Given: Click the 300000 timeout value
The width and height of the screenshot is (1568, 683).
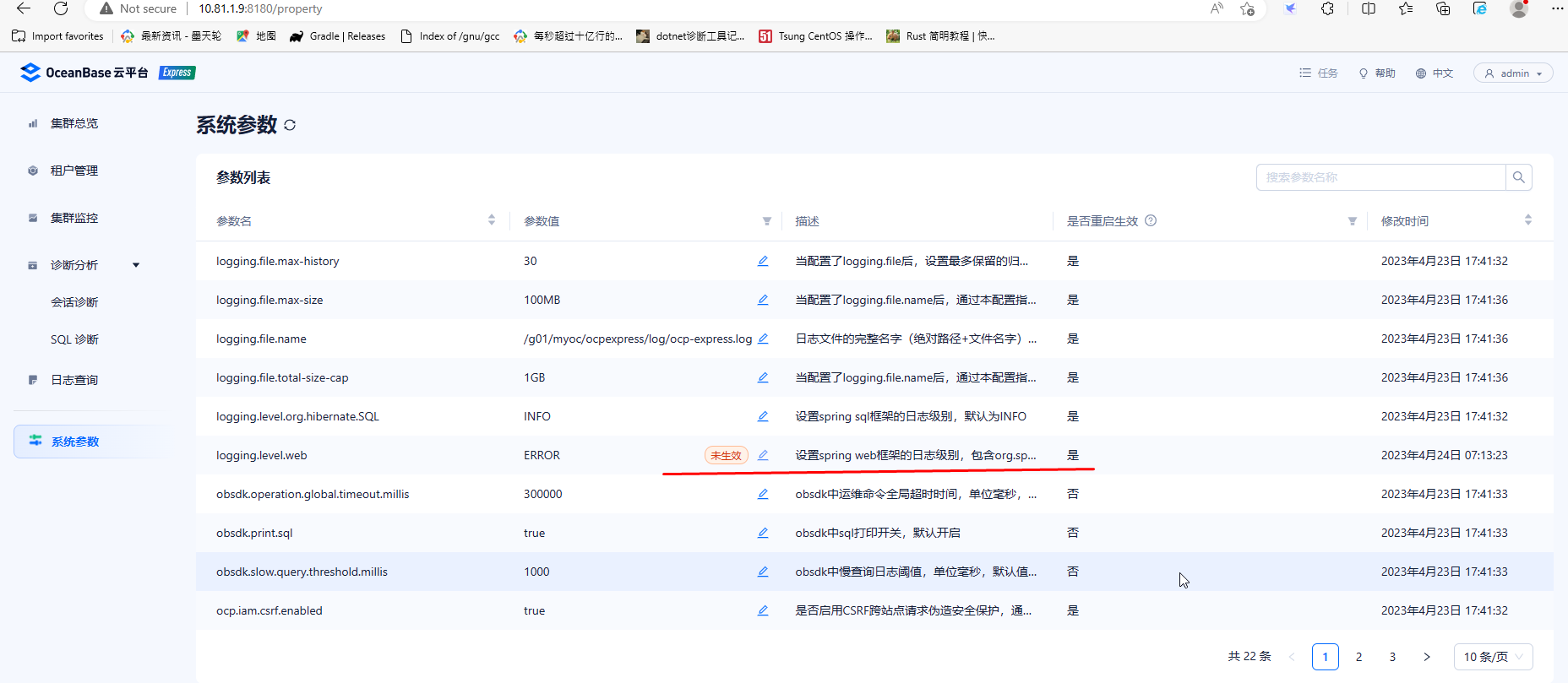Looking at the screenshot, I should [542, 494].
